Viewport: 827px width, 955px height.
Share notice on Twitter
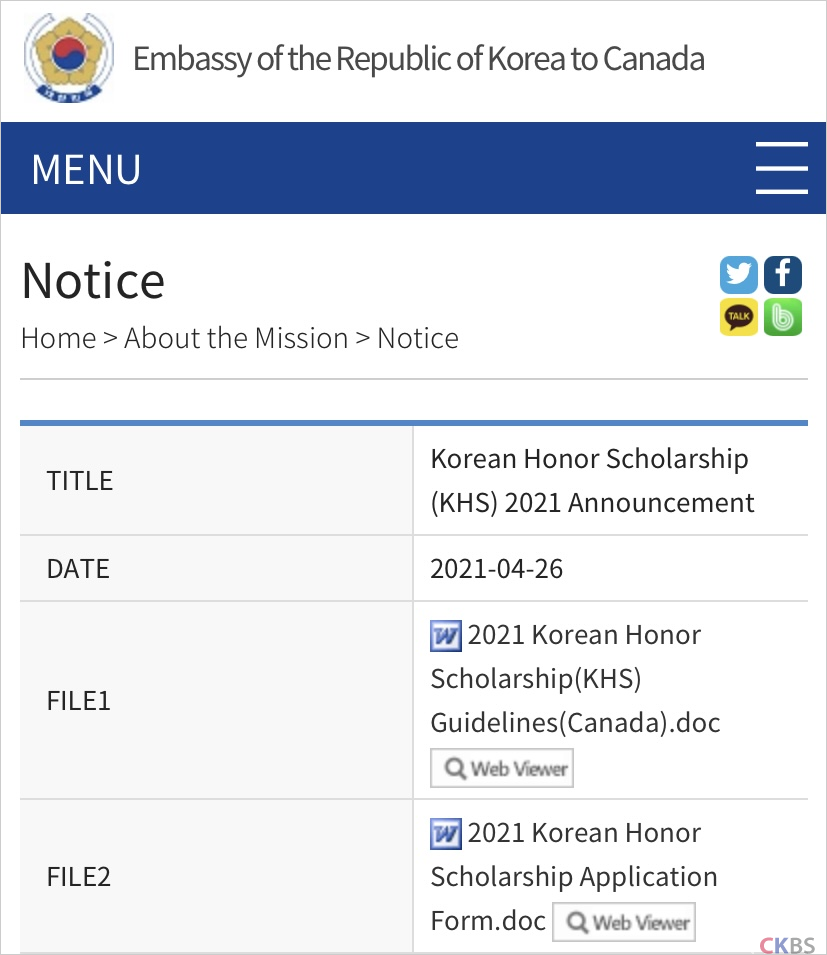point(739,275)
